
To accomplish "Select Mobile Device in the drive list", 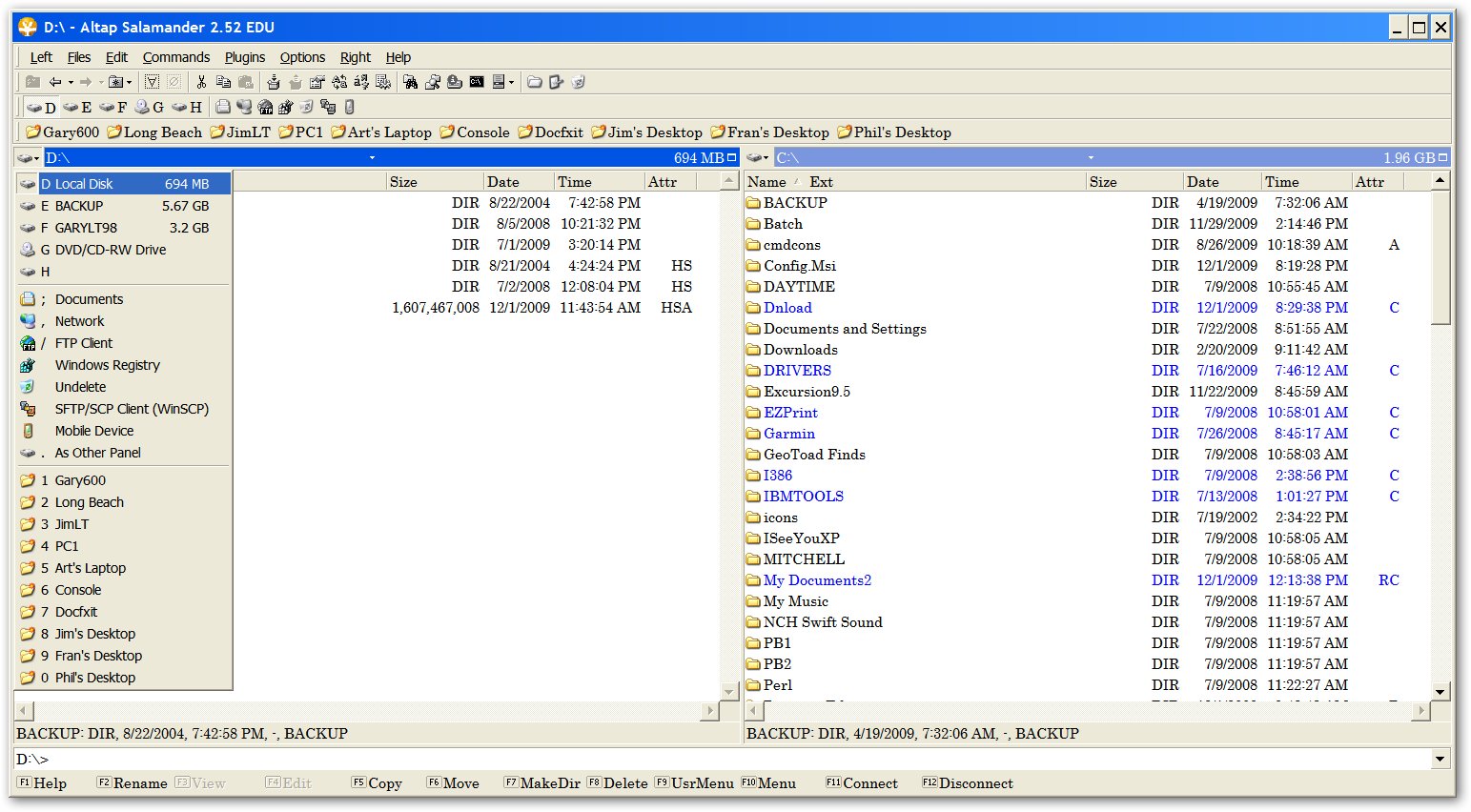I will (x=93, y=431).
